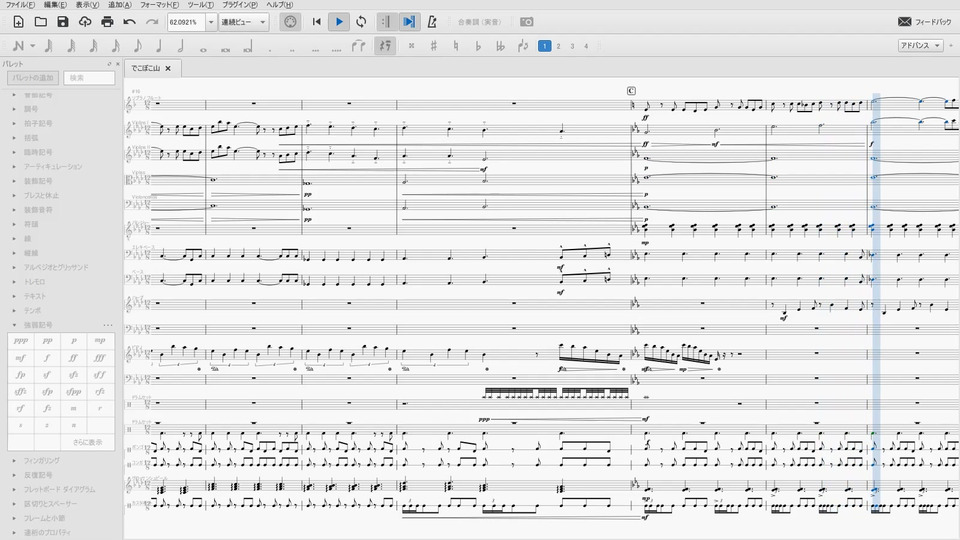This screenshot has height=540, width=960.
Task: Focus the palette 検索 search box
Action: pyautogui.click(x=89, y=78)
